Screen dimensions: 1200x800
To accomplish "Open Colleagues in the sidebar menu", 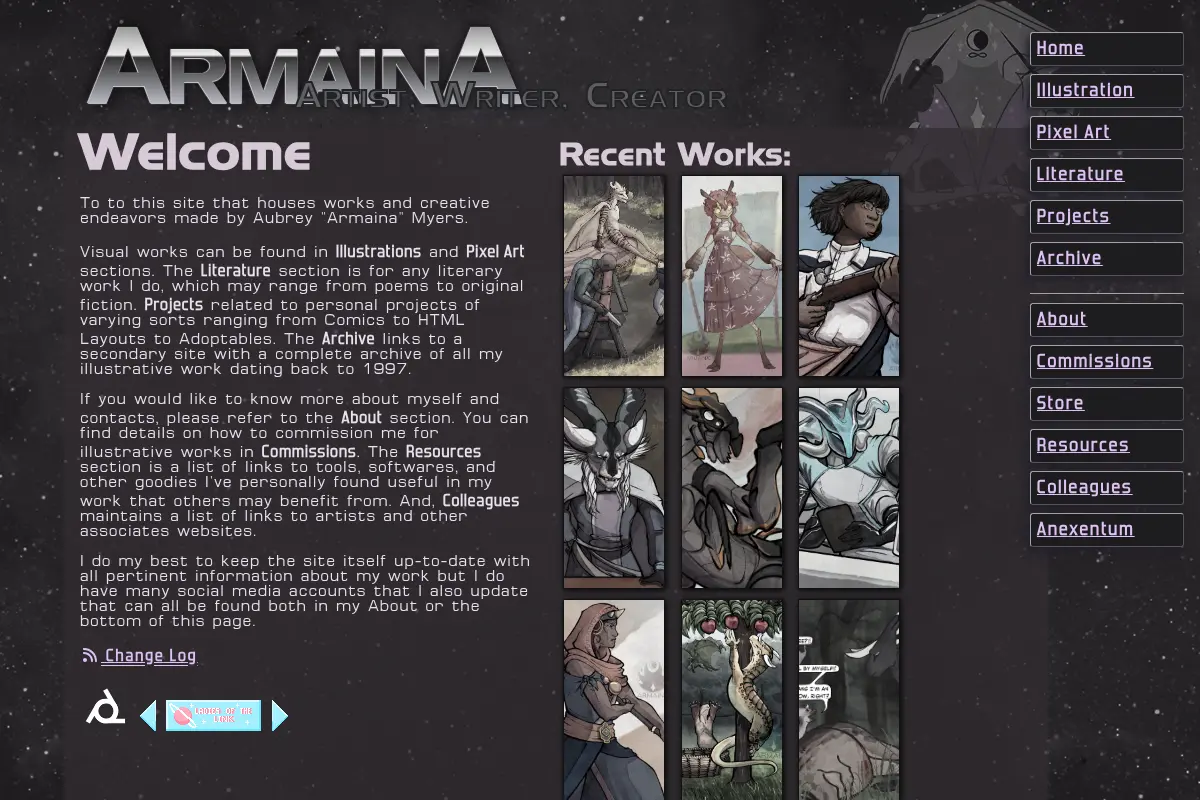I will pos(1106,487).
